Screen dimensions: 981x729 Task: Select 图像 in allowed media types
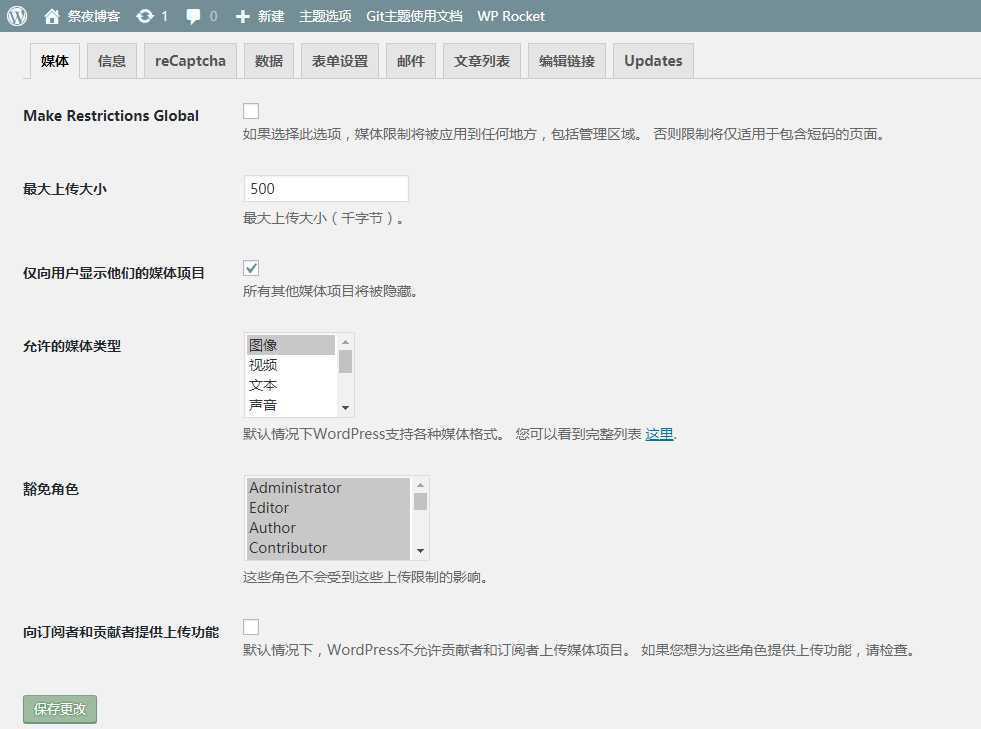point(290,345)
